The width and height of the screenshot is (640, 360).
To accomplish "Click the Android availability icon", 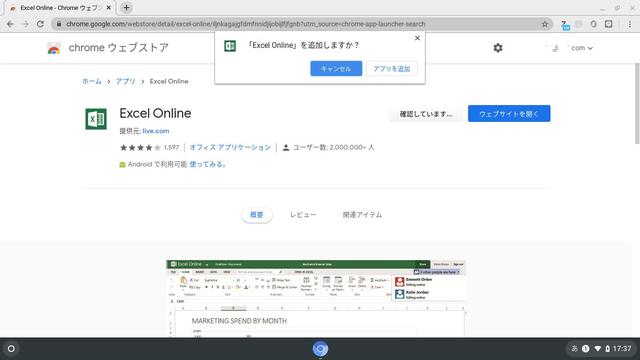I will [122, 164].
